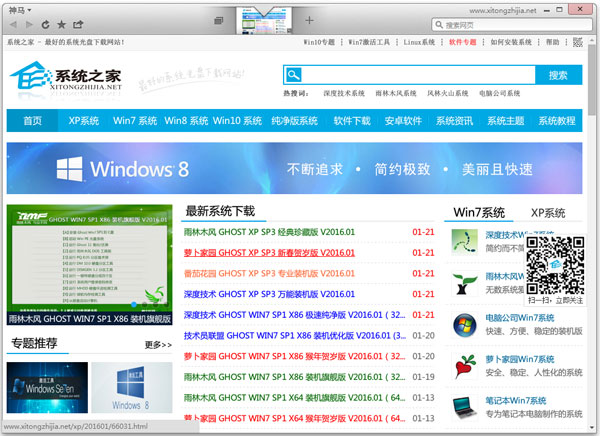Image resolution: width=600 pixels, height=436 pixels.
Task: Open the red 软件专题 link
Action: (x=463, y=42)
